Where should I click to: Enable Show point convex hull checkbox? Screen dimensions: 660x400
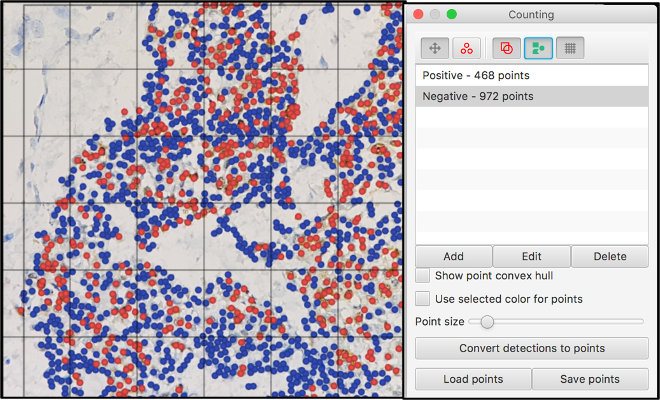pos(423,275)
